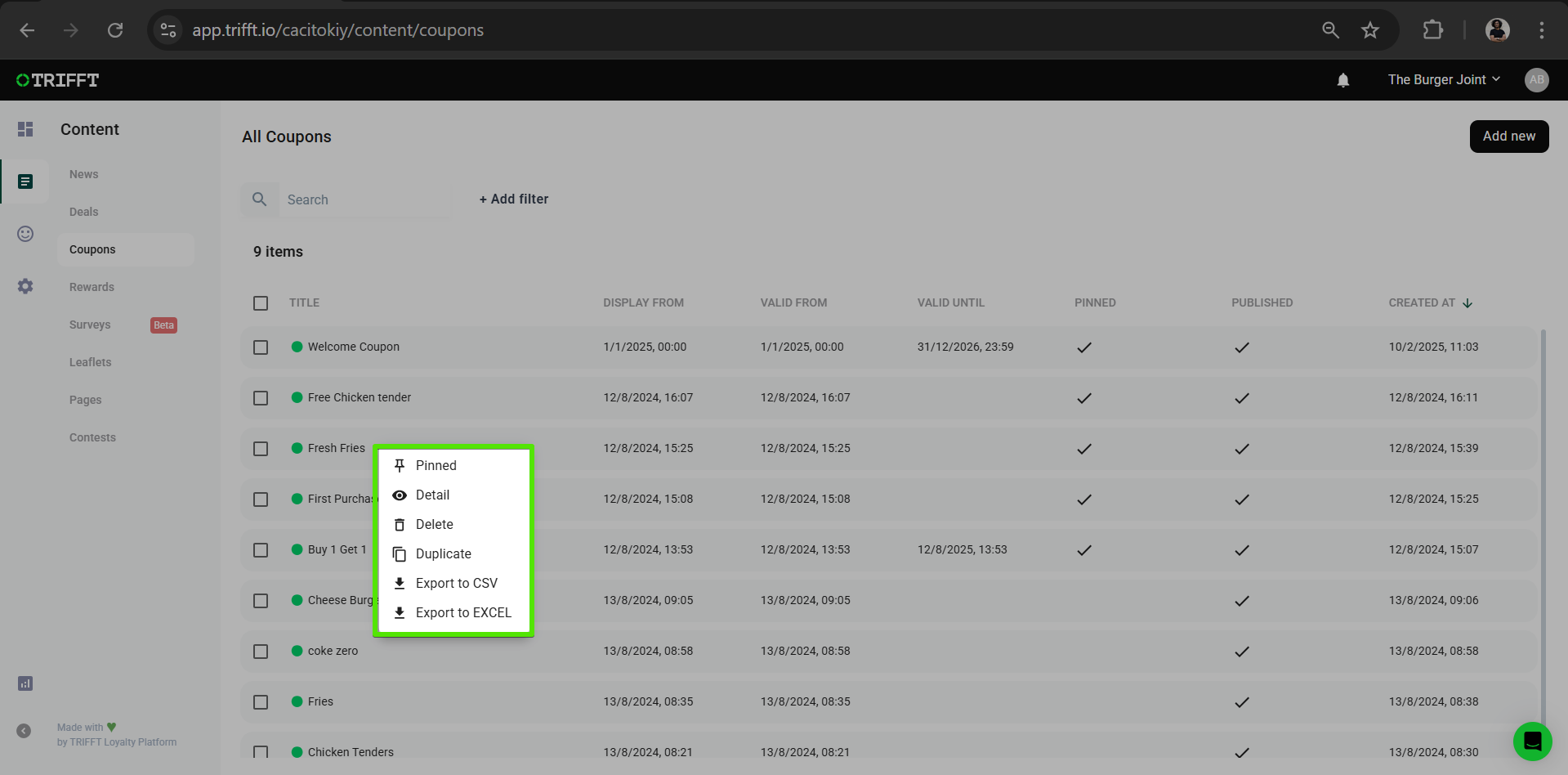The height and width of the screenshot is (775, 1568).
Task: Open the AB user avatar menu
Action: (1536, 80)
